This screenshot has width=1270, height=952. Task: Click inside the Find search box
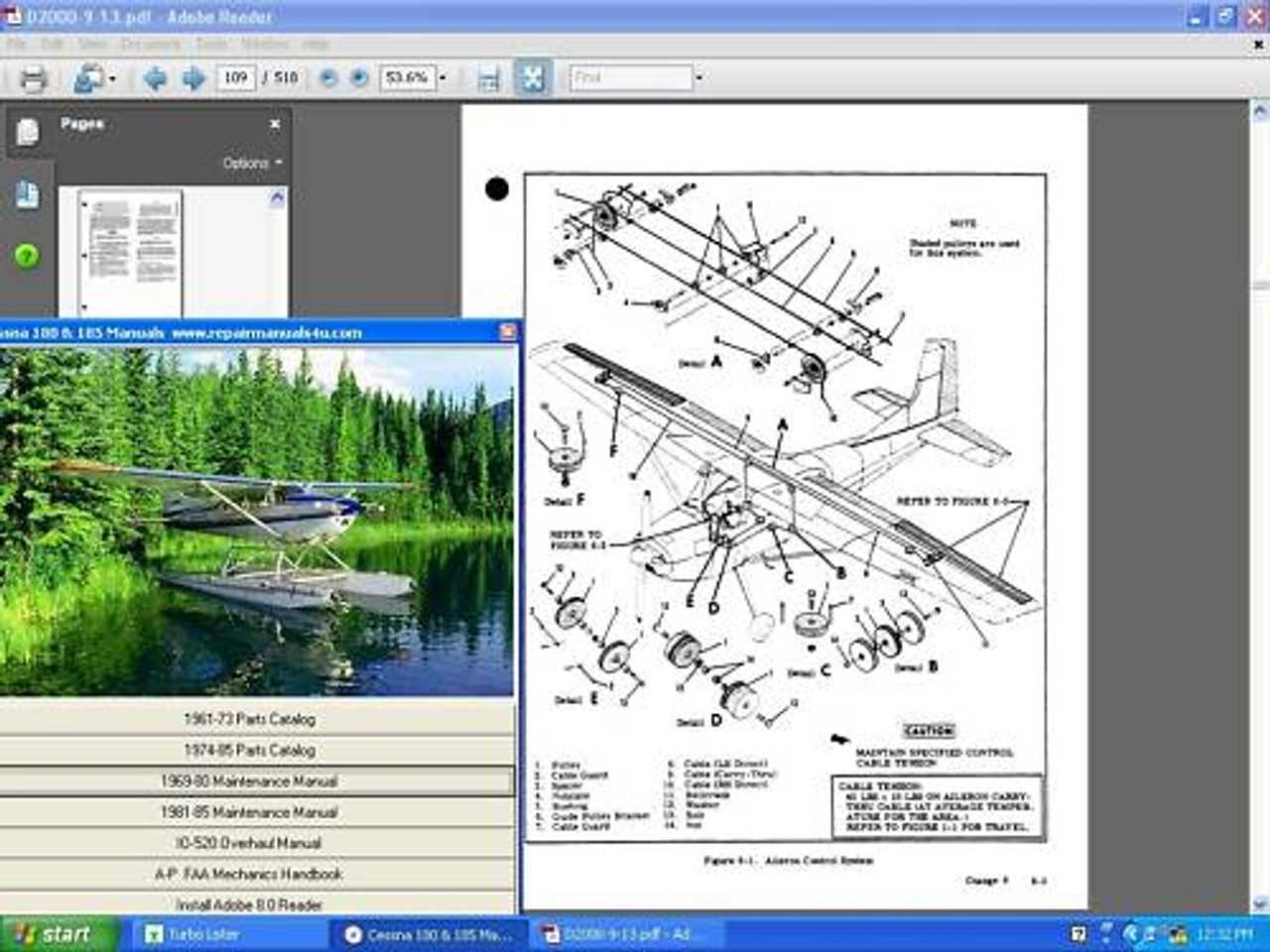click(x=631, y=77)
